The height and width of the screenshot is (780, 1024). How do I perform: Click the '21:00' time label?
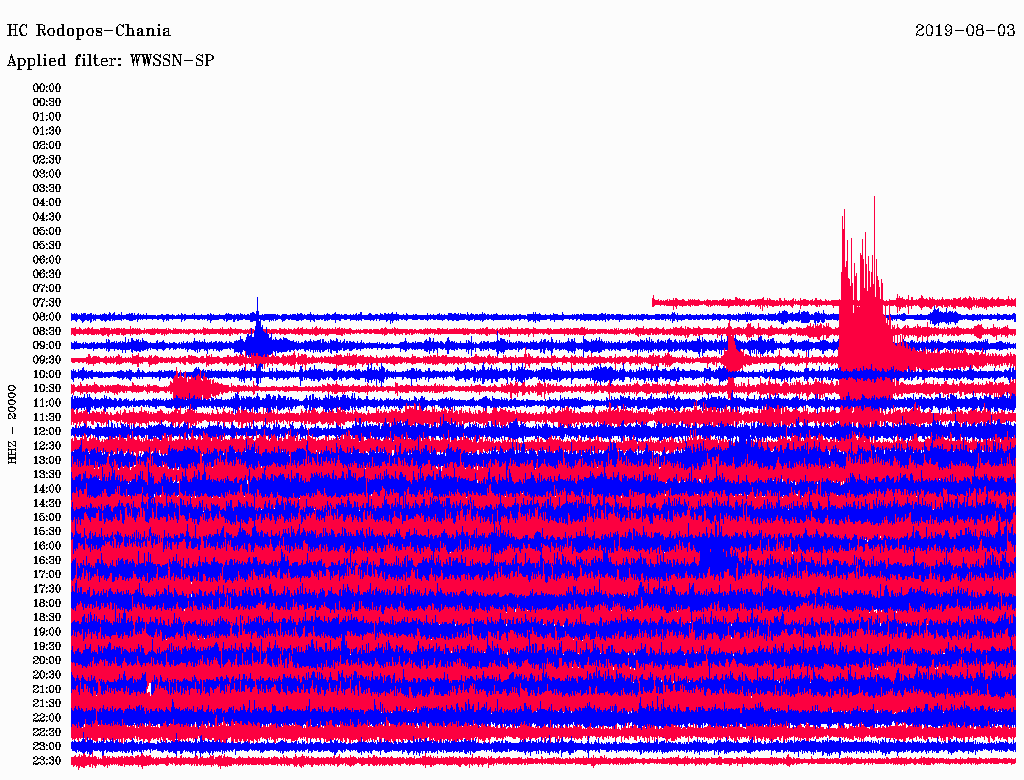click(x=47, y=689)
